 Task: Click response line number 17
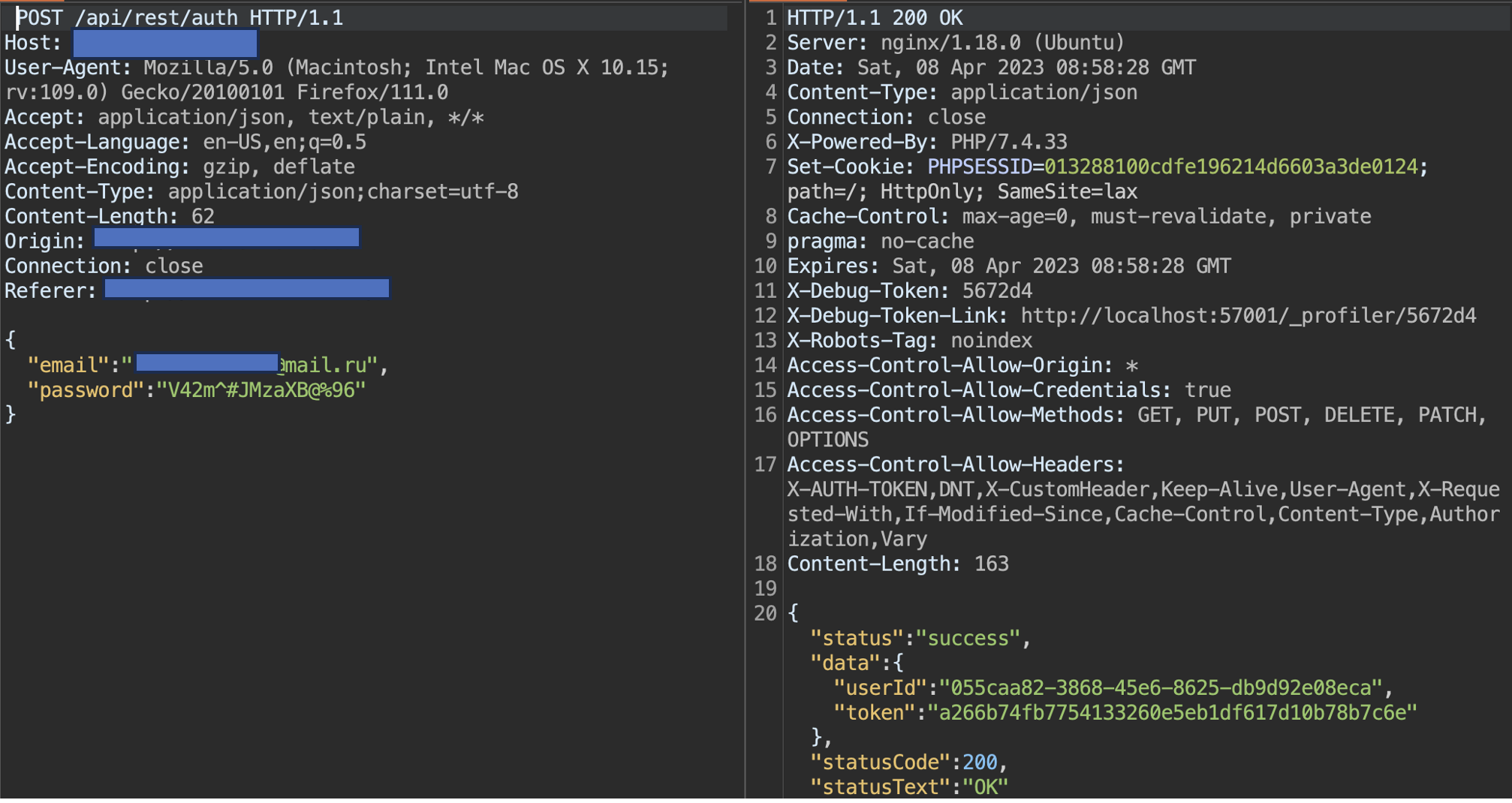point(765,465)
